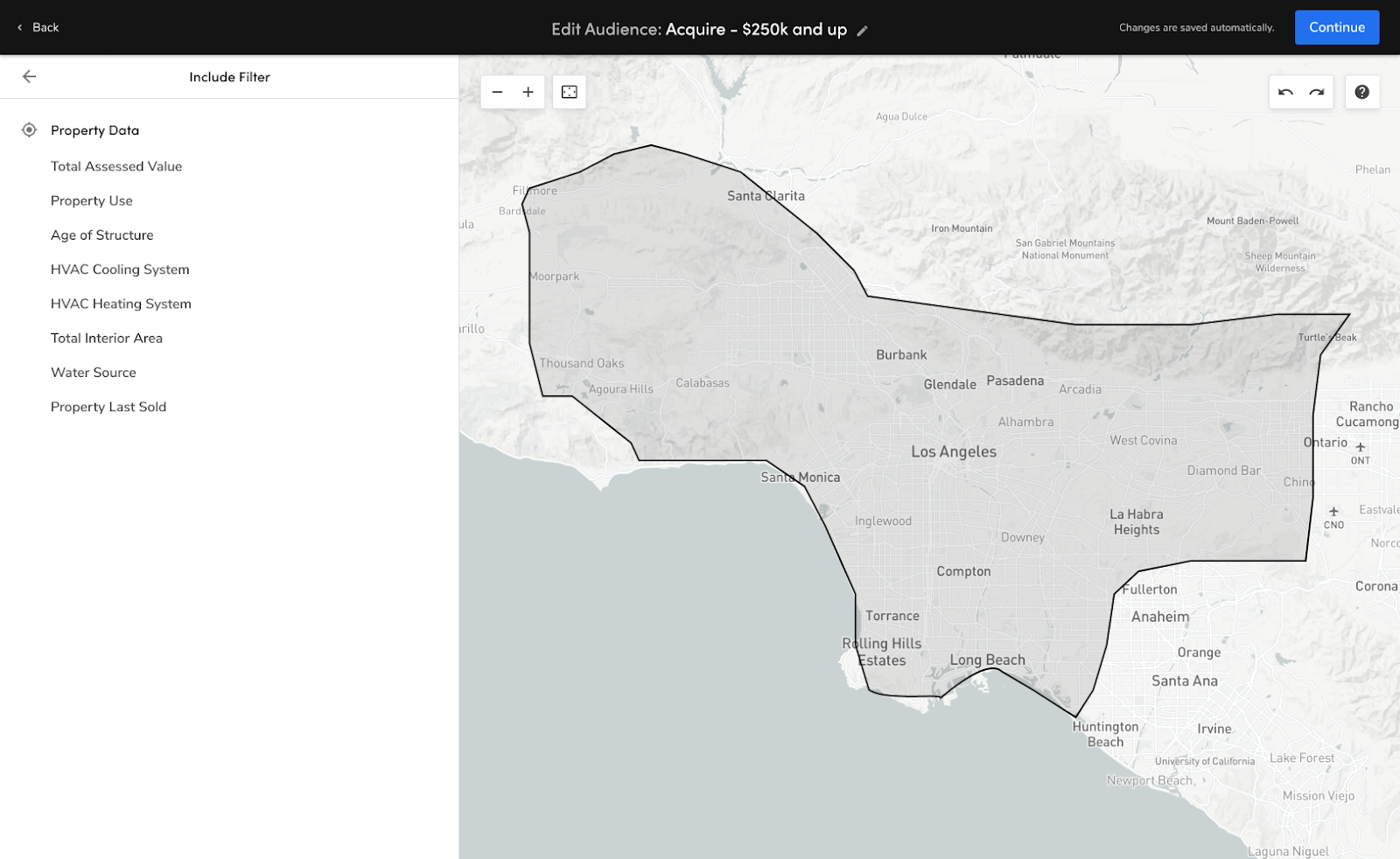Click Irvine label on map
Image resolution: width=1400 pixels, height=859 pixels.
click(1214, 729)
